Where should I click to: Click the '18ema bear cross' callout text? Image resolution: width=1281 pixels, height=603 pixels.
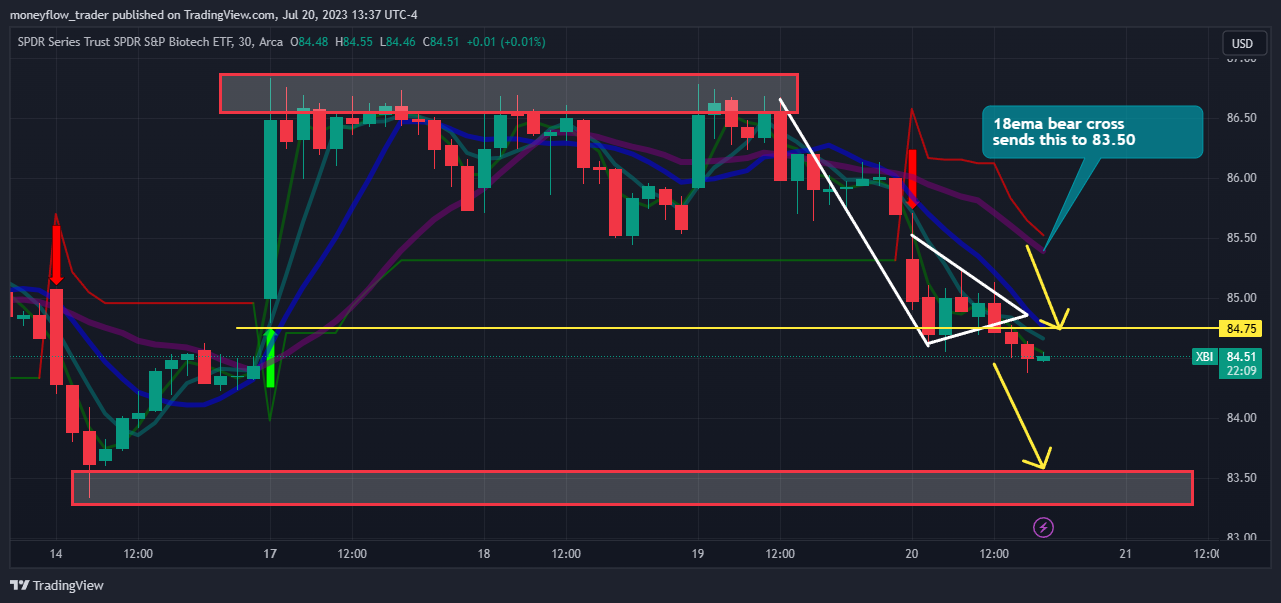pos(1064,132)
